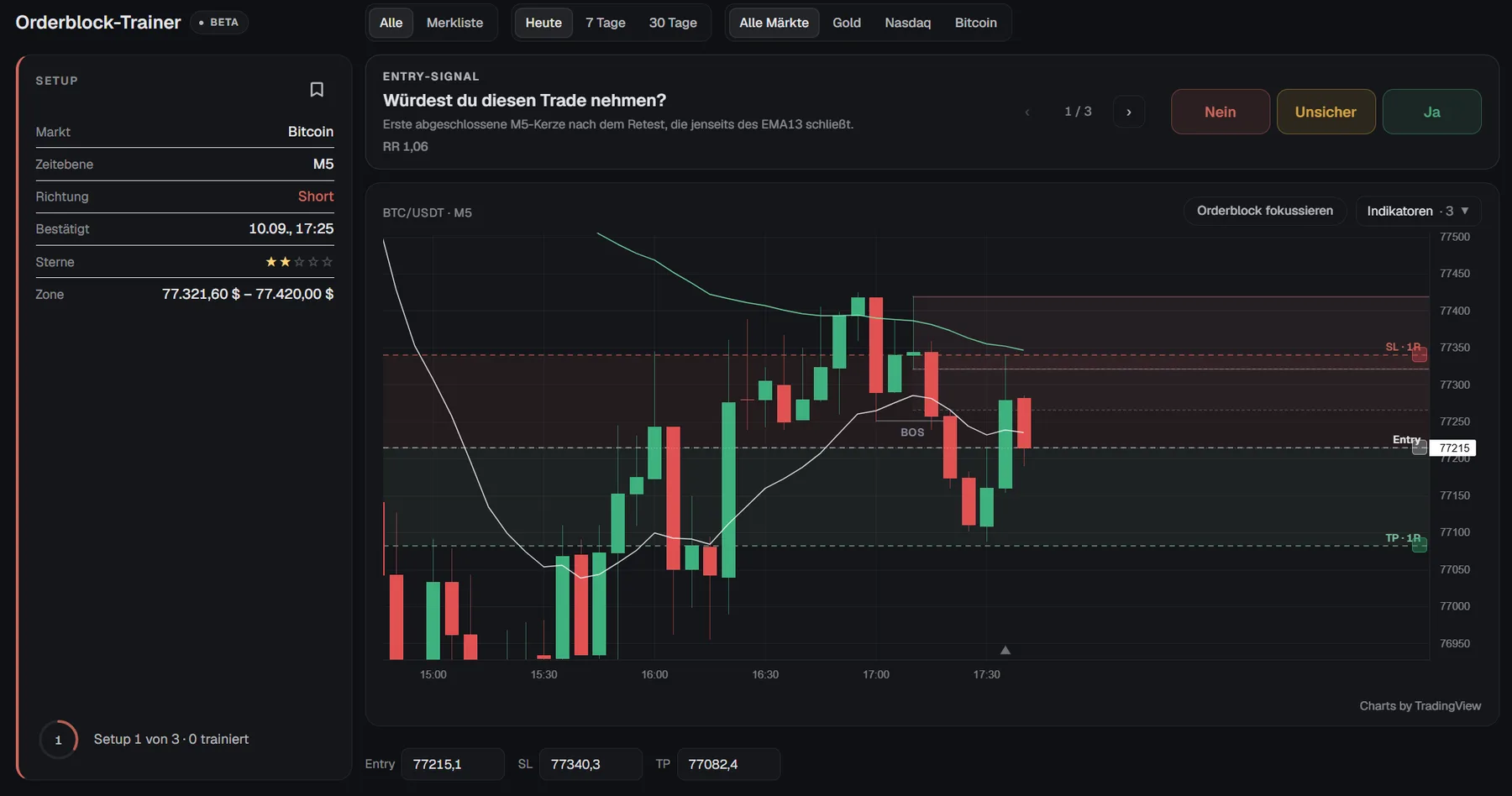1512x796 pixels.
Task: Click the Short direction value
Action: tap(316, 196)
